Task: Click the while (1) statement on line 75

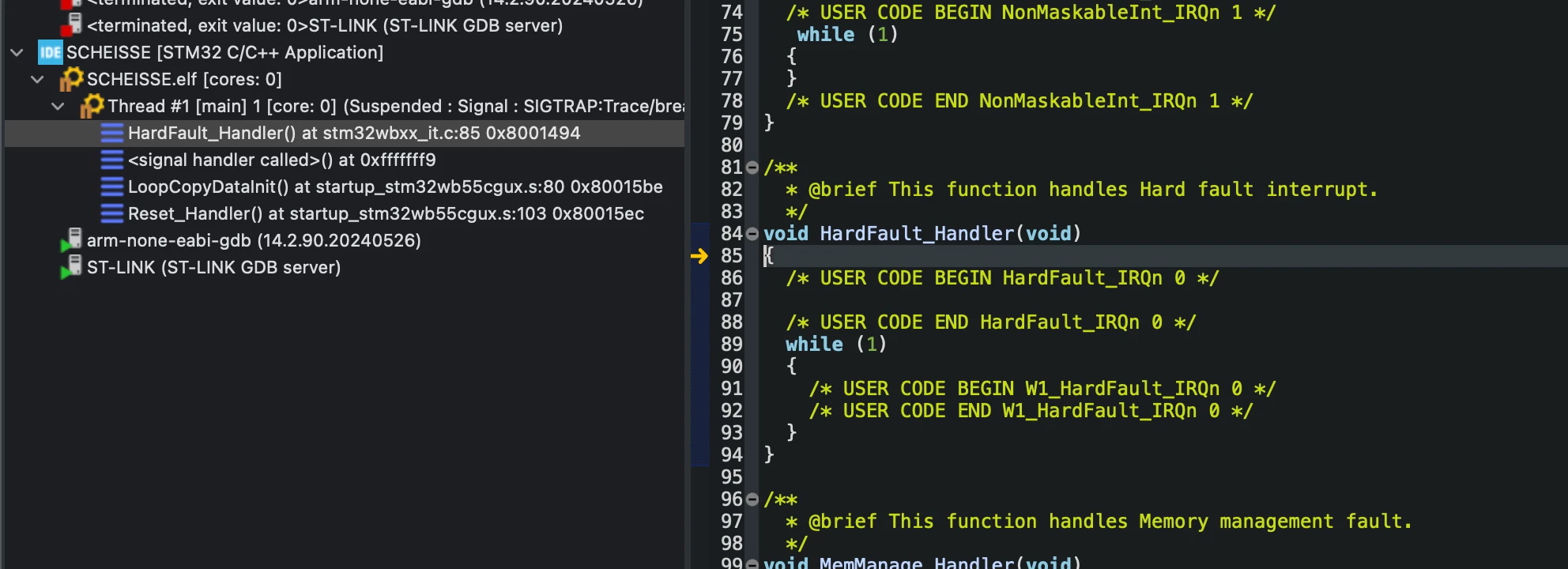Action: point(847,35)
